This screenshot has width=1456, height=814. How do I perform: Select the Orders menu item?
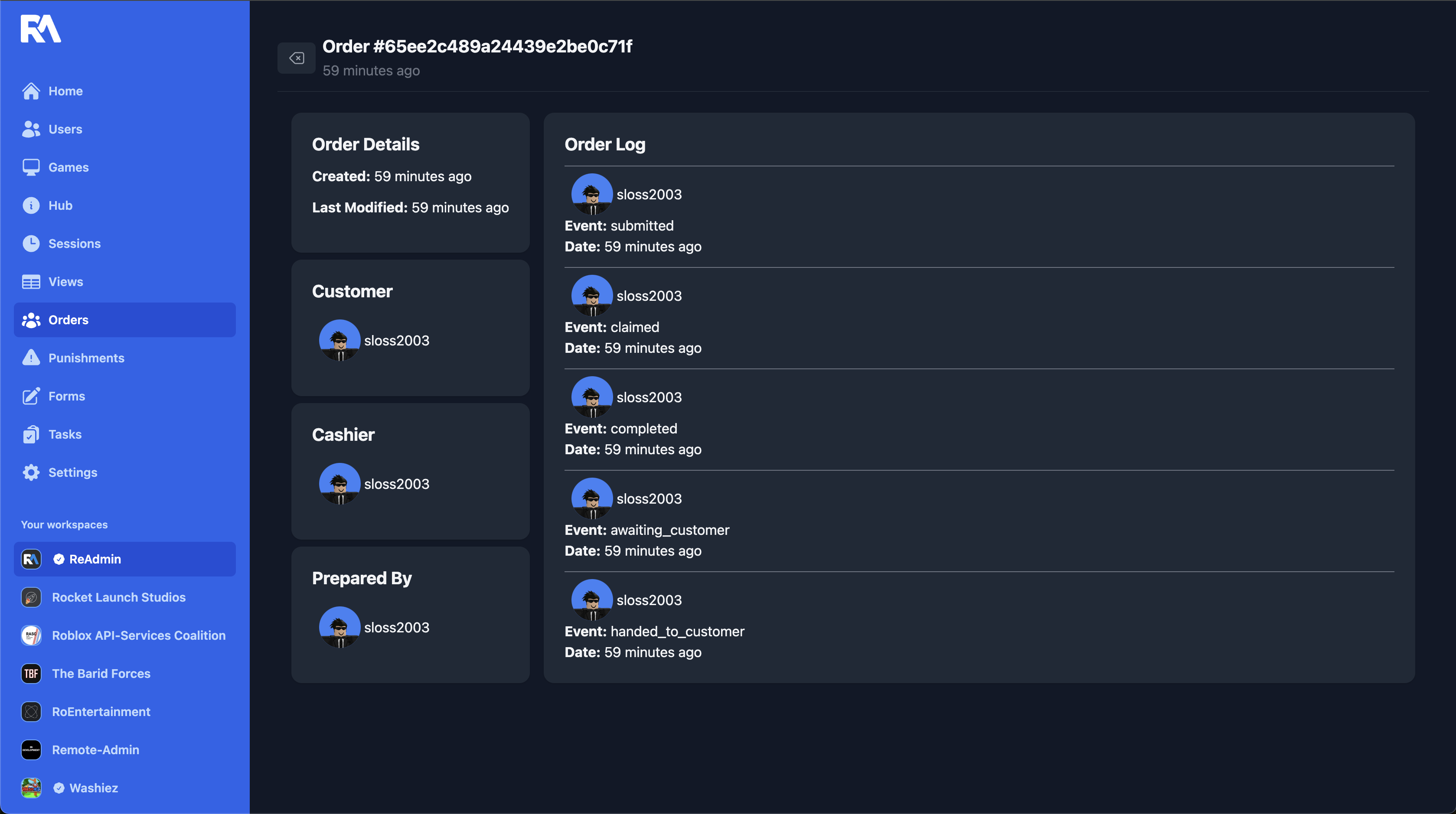point(69,320)
